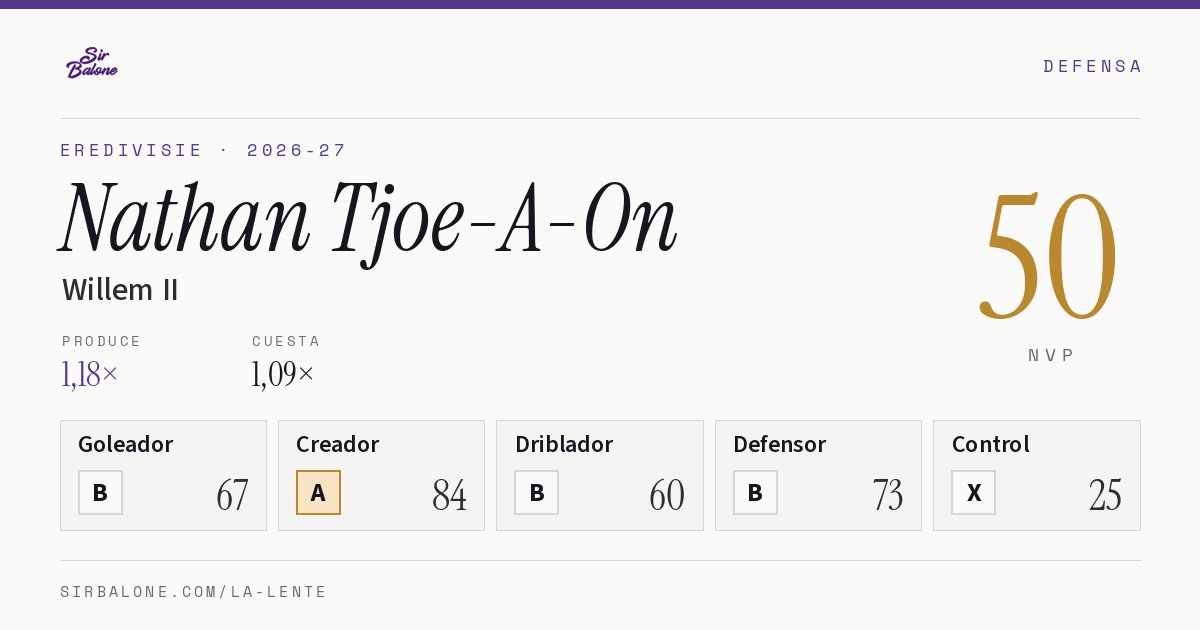Click the DEFENSA position label

click(1092, 66)
